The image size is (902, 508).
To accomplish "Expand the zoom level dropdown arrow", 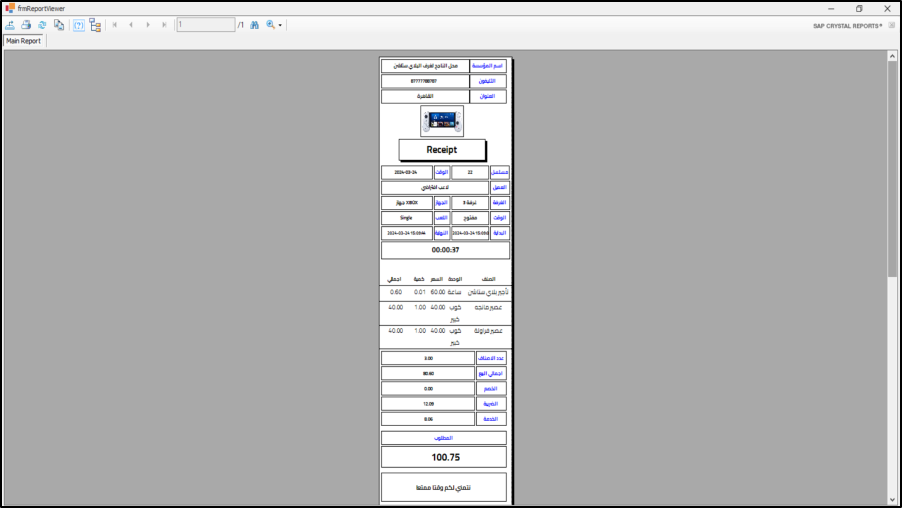I will (281, 25).
